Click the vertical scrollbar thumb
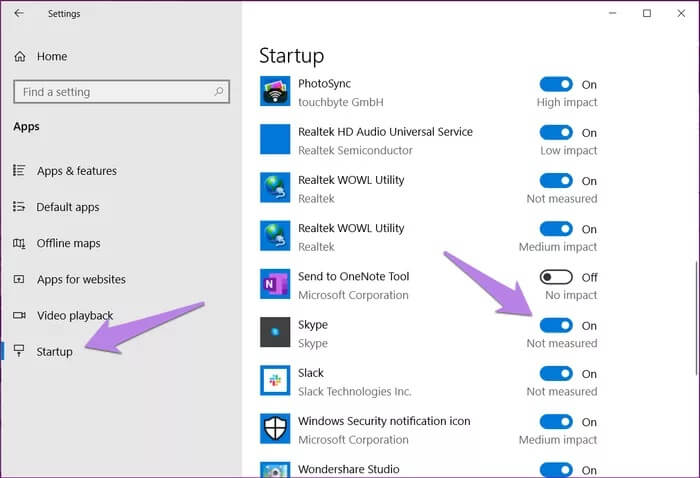Screen dimensions: 700x478 [x=696, y=318]
